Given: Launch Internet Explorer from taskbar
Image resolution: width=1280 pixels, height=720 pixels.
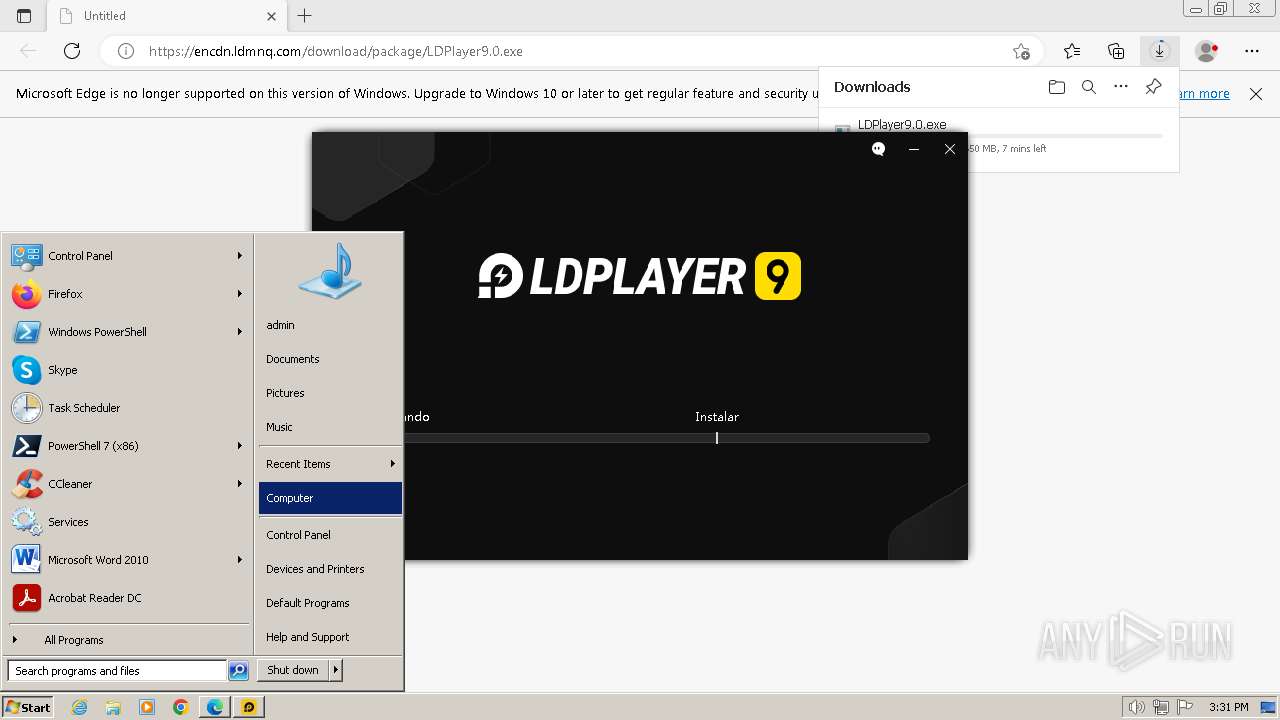Looking at the screenshot, I should coord(80,707).
